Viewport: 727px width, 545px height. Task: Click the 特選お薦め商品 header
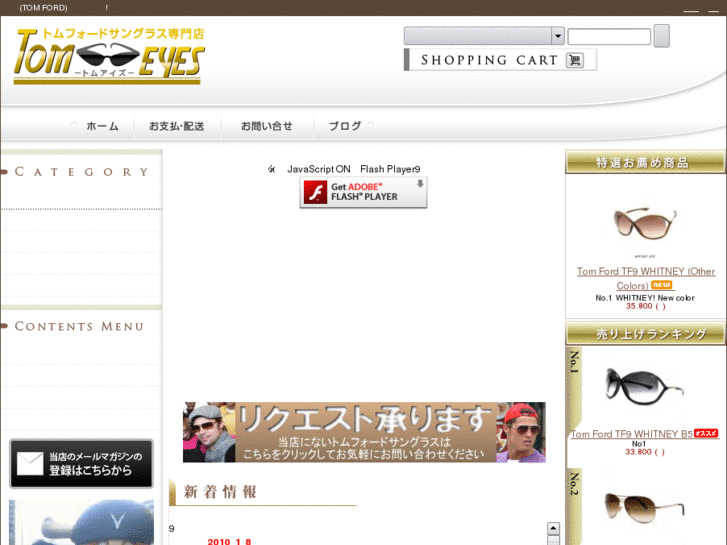tap(645, 162)
